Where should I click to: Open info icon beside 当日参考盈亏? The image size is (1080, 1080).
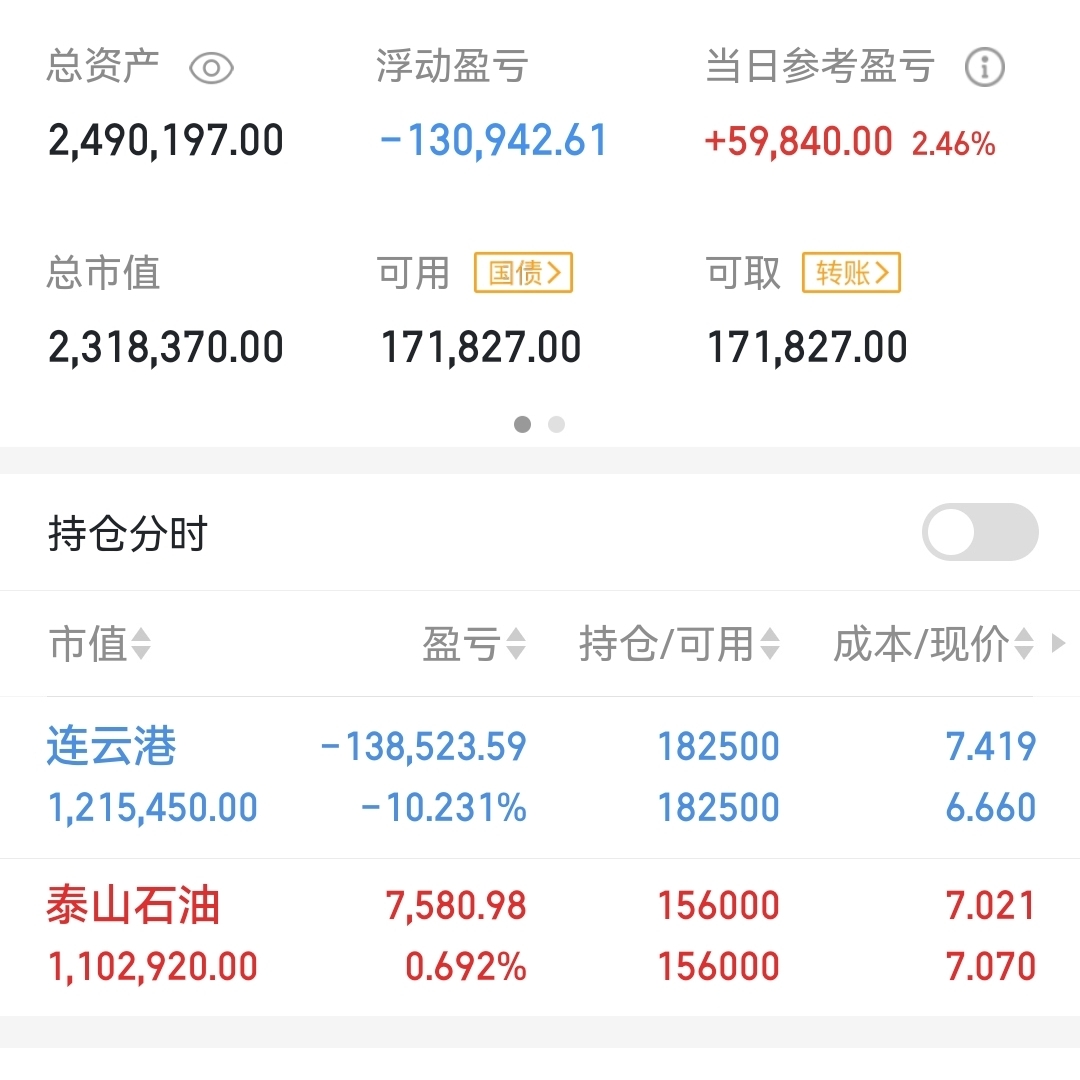coord(984,68)
